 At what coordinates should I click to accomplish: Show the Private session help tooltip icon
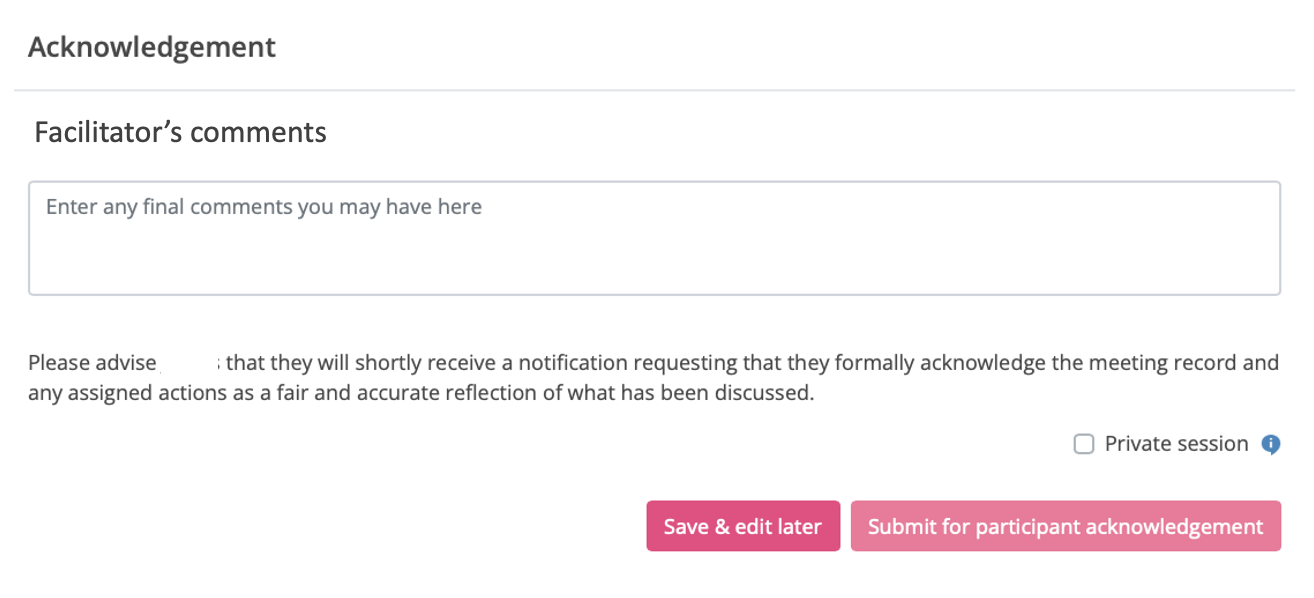point(1271,444)
